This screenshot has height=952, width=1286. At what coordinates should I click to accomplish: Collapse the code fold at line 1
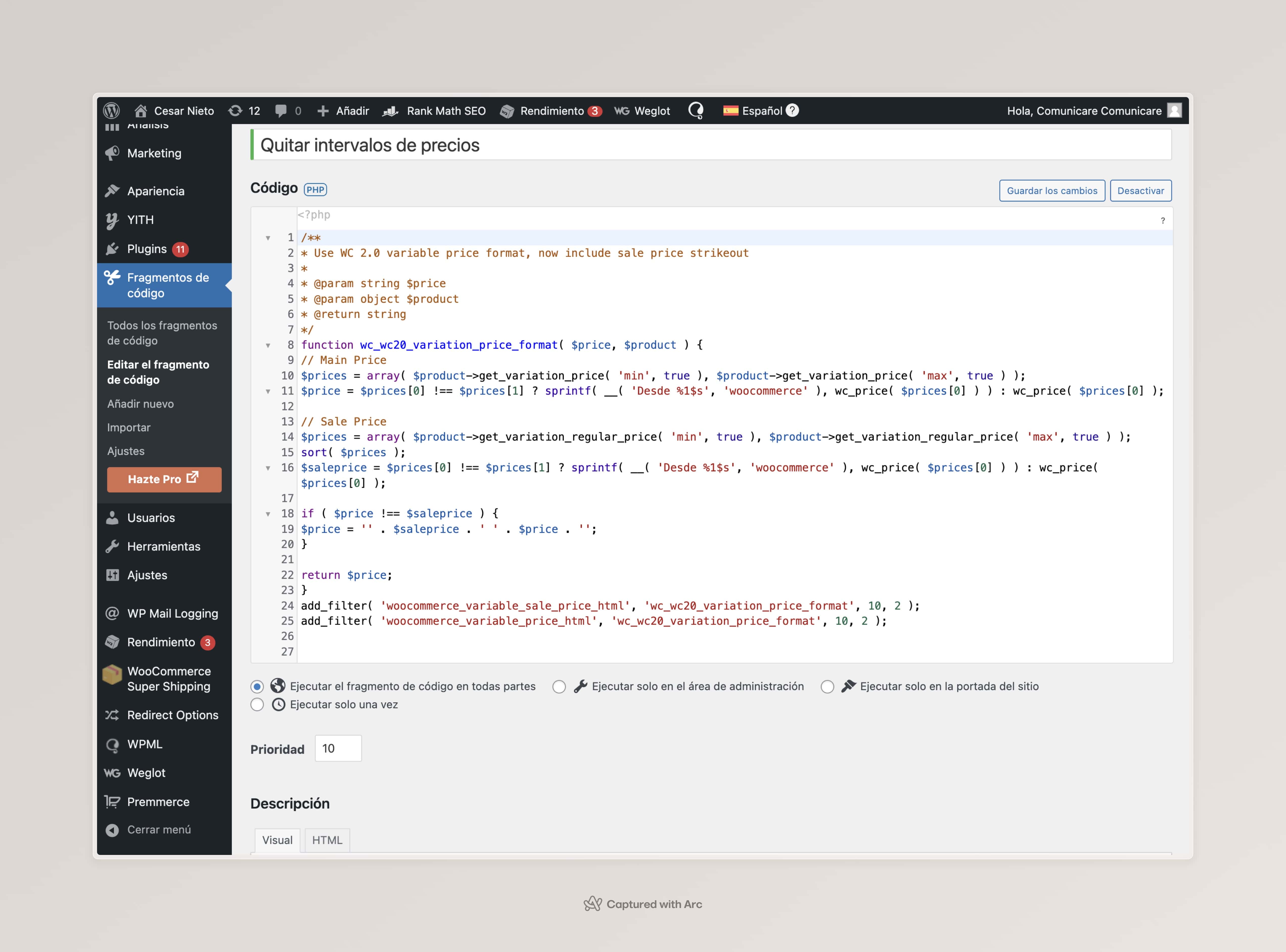coord(268,238)
